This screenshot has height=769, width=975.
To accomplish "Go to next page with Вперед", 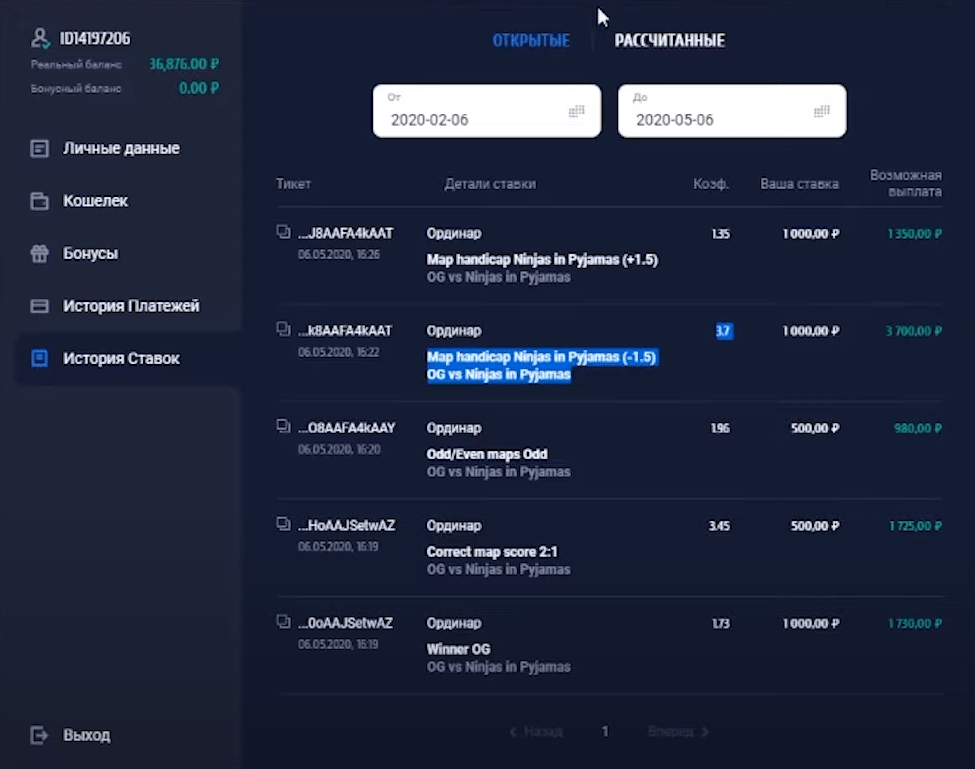I will tap(678, 732).
